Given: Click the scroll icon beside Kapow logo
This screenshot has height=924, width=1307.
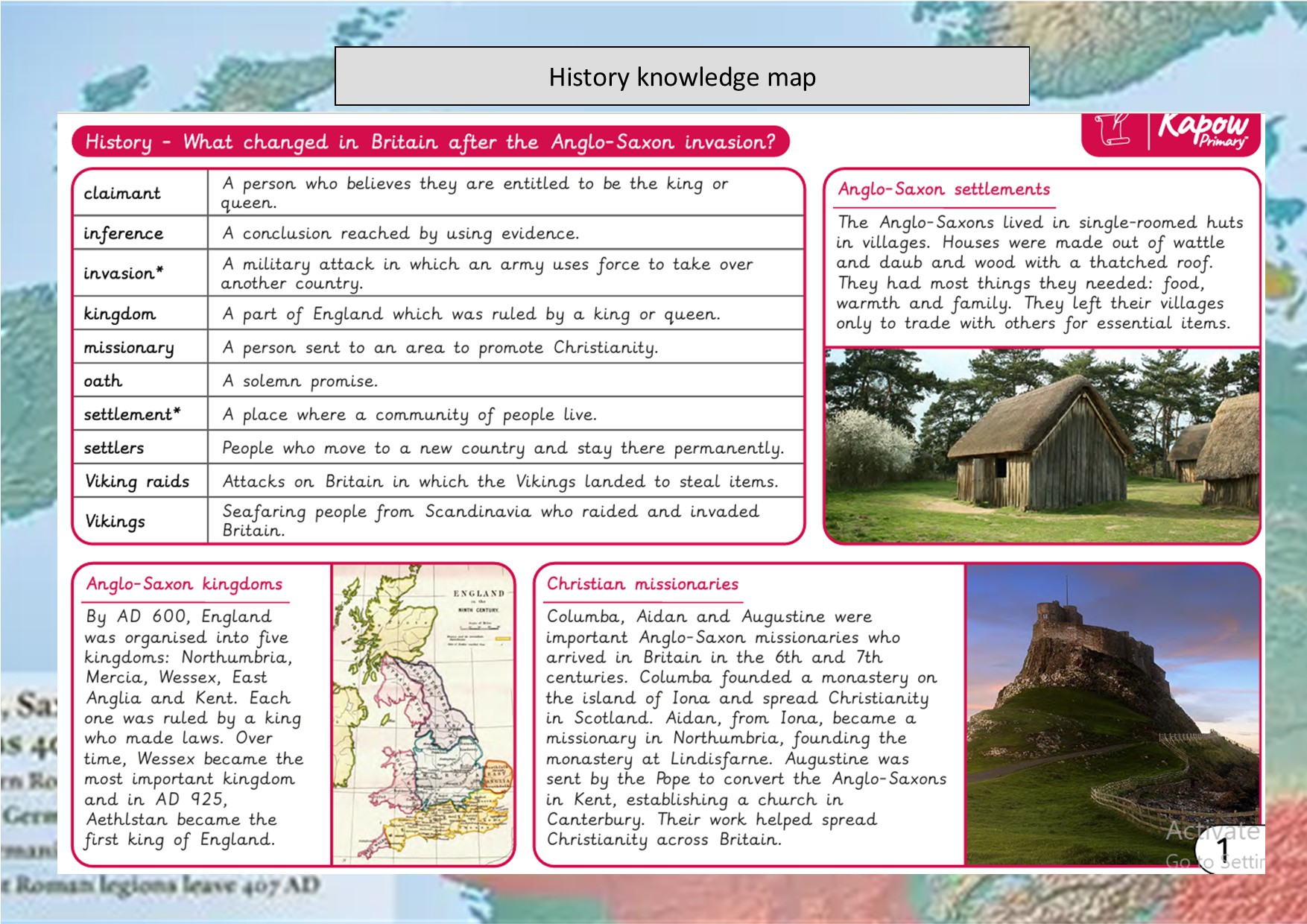Looking at the screenshot, I should click(1113, 131).
